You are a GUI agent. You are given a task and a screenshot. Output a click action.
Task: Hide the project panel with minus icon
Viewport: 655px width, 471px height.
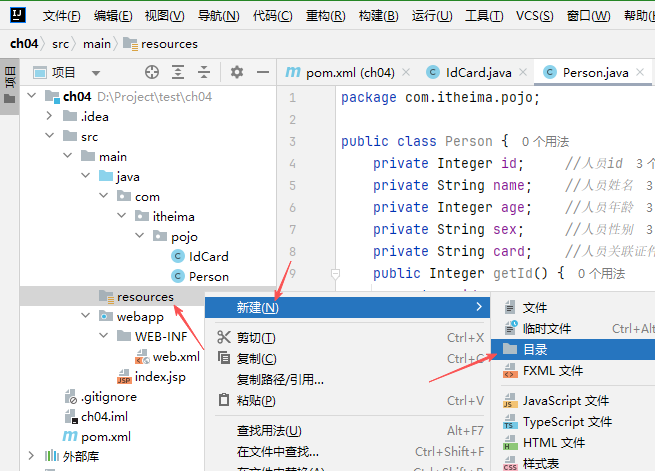(262, 72)
